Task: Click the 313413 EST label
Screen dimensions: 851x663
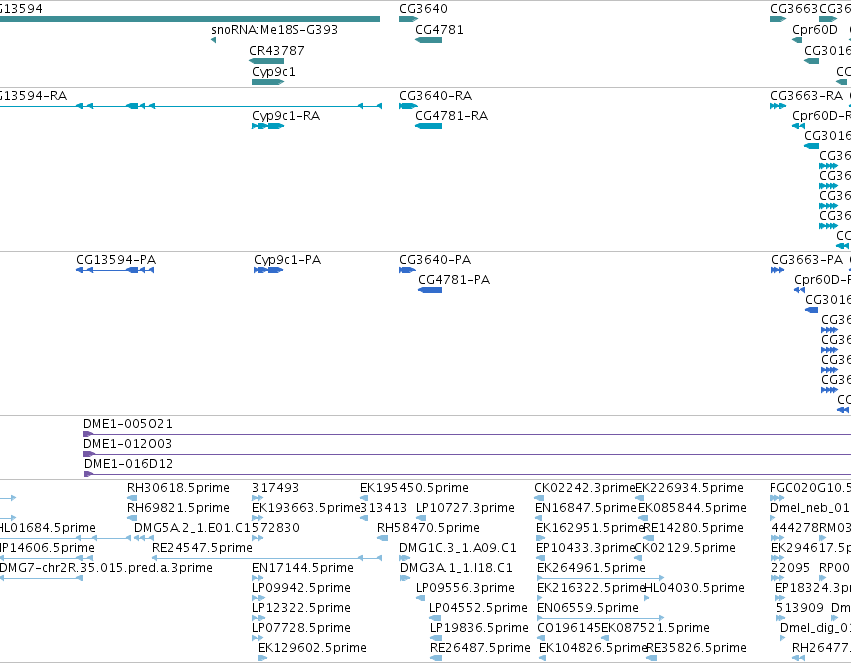Action: (x=383, y=508)
